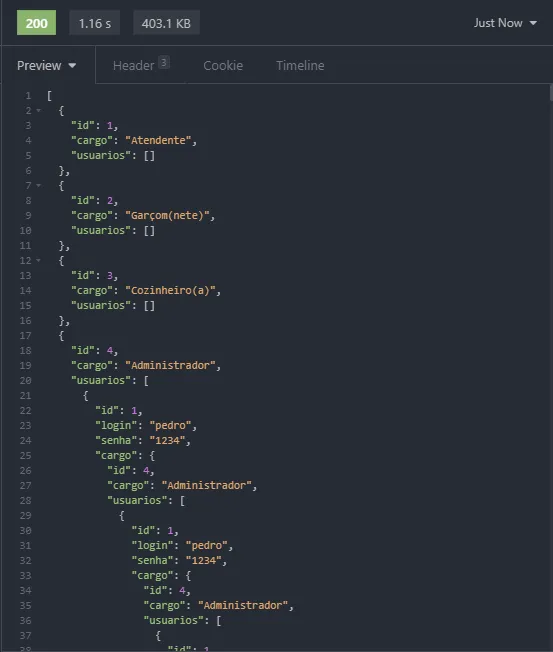Viewport: 553px width, 652px height.
Task: Collapse the JSON object at line 2
Action: 39,110
